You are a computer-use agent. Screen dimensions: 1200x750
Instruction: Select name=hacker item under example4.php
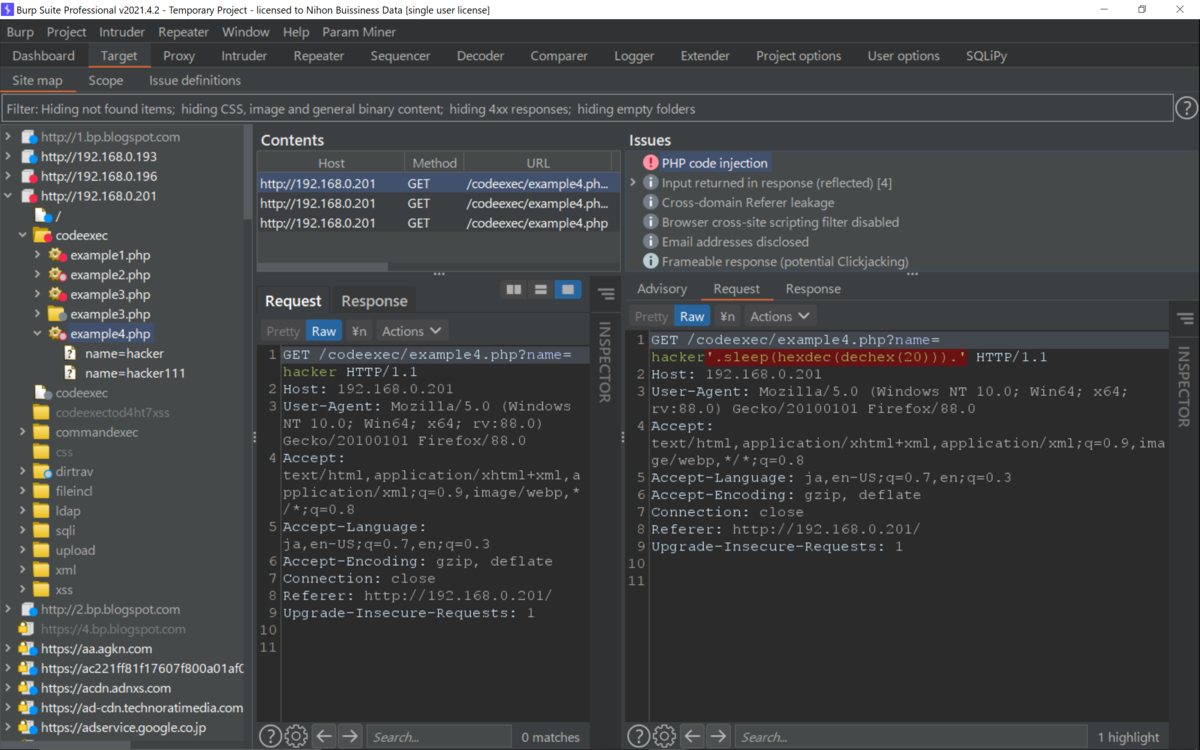tap(124, 354)
